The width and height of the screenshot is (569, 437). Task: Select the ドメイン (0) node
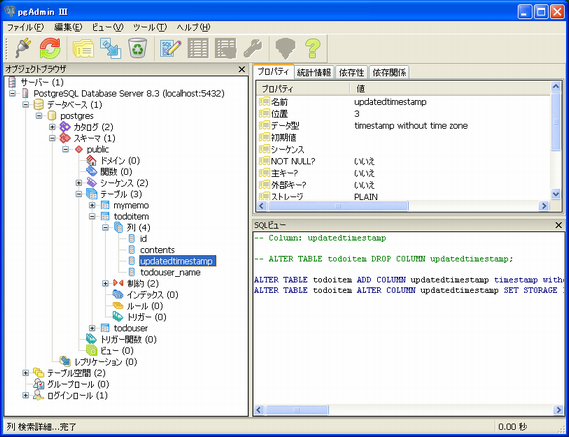tap(120, 161)
